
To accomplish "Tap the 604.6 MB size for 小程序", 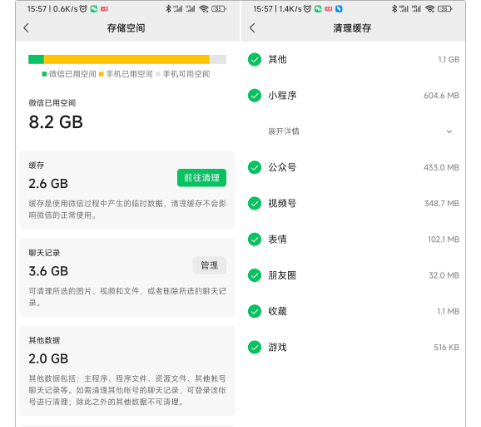I will tap(441, 96).
